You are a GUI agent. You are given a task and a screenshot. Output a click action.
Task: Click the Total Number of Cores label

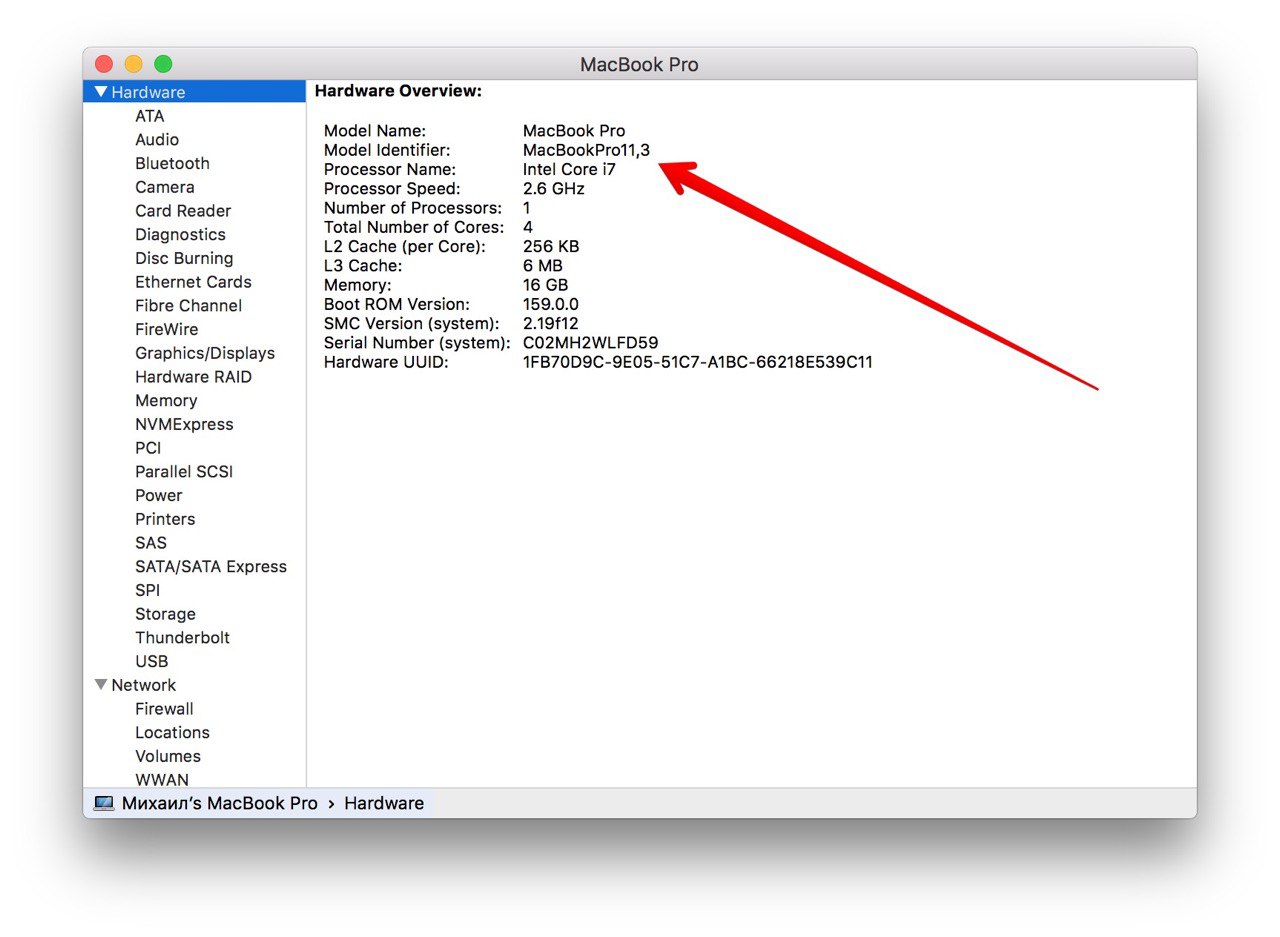click(414, 227)
